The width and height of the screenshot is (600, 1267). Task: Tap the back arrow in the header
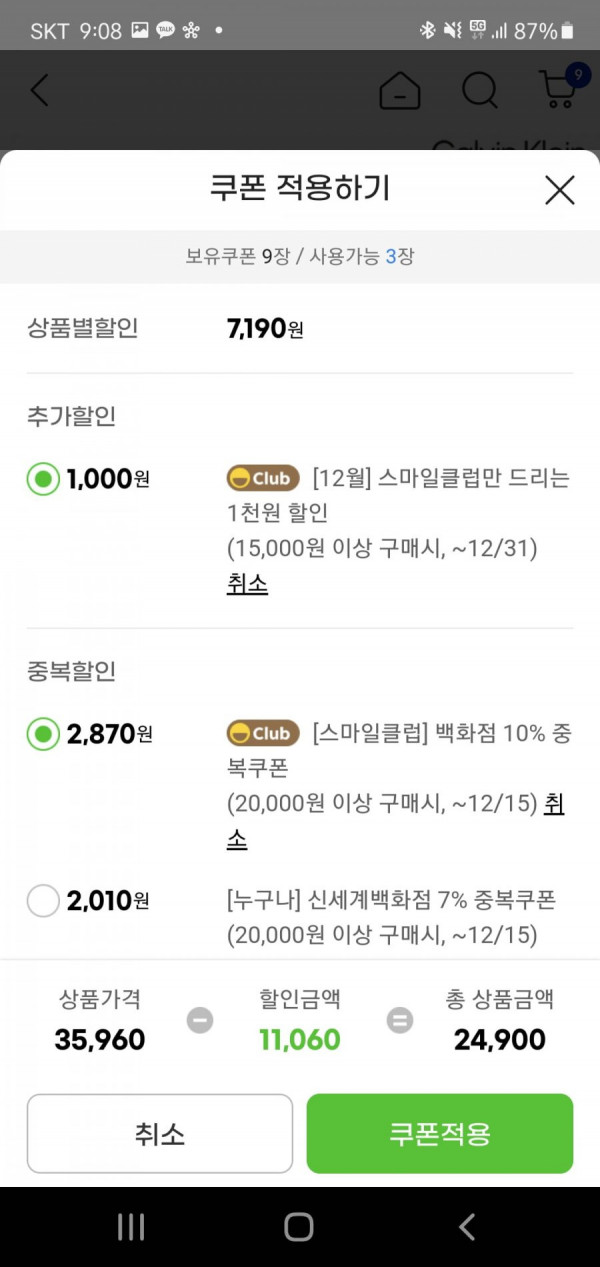click(x=39, y=90)
